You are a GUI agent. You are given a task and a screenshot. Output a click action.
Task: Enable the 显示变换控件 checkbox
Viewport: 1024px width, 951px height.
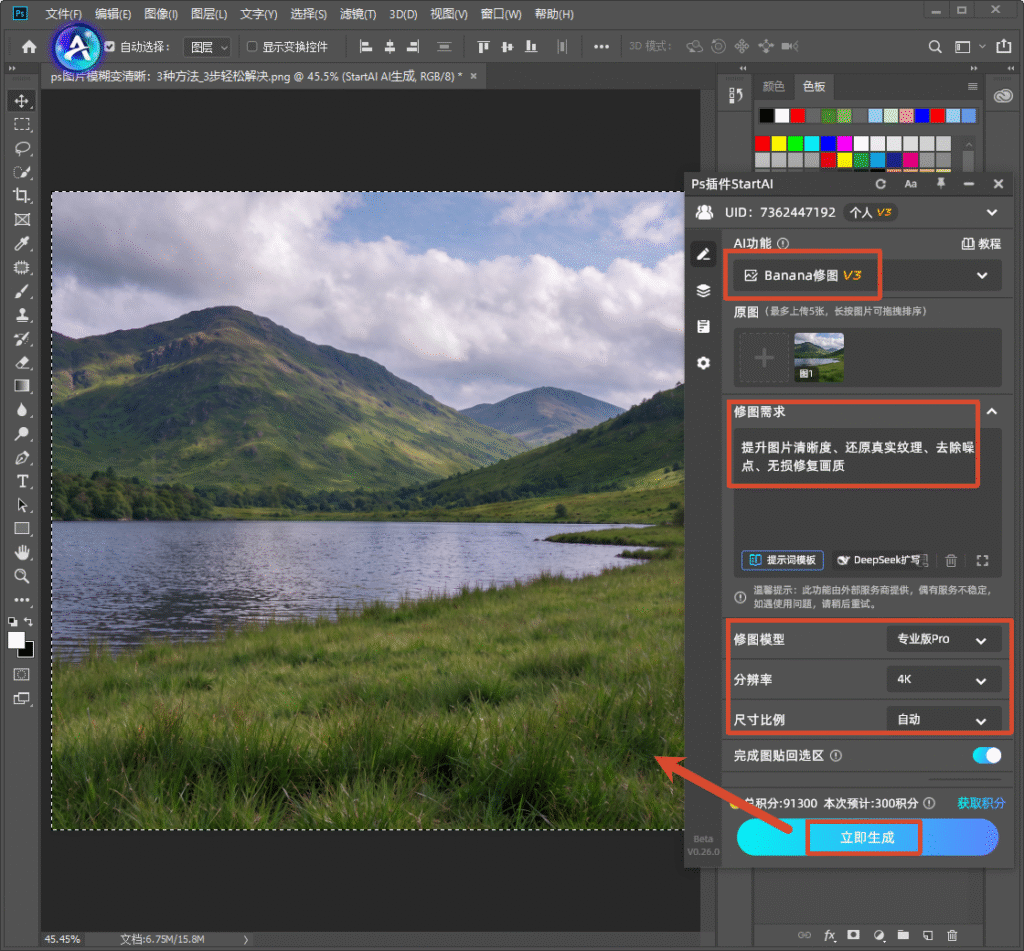251,46
